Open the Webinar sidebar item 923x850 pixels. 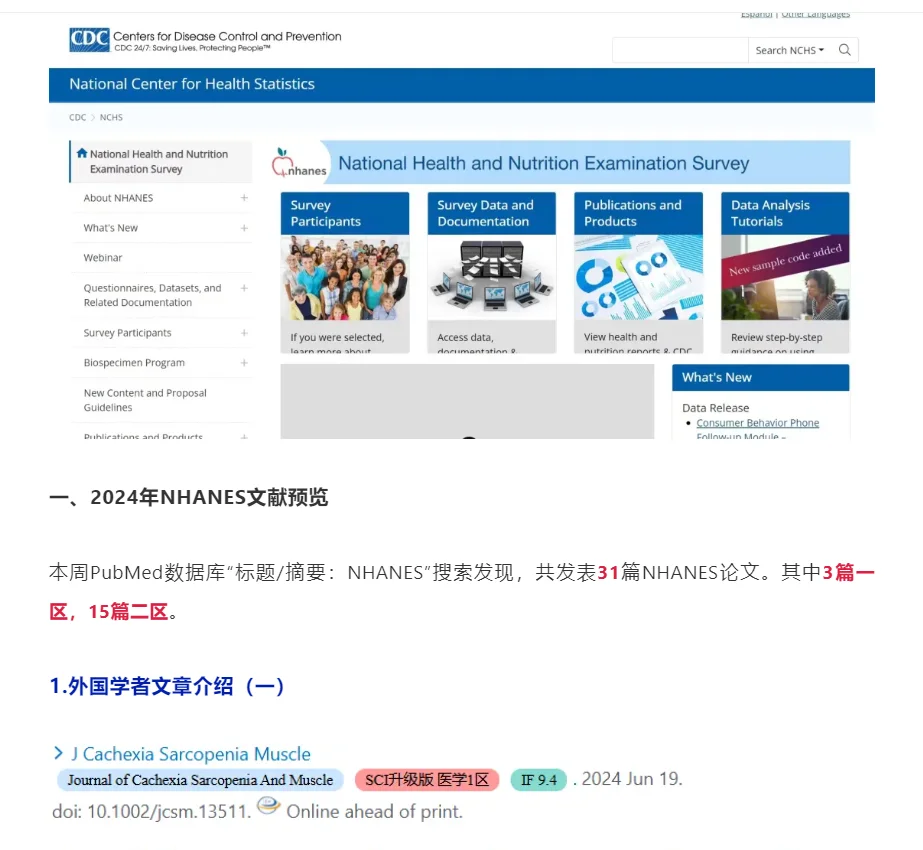pyautogui.click(x=103, y=258)
